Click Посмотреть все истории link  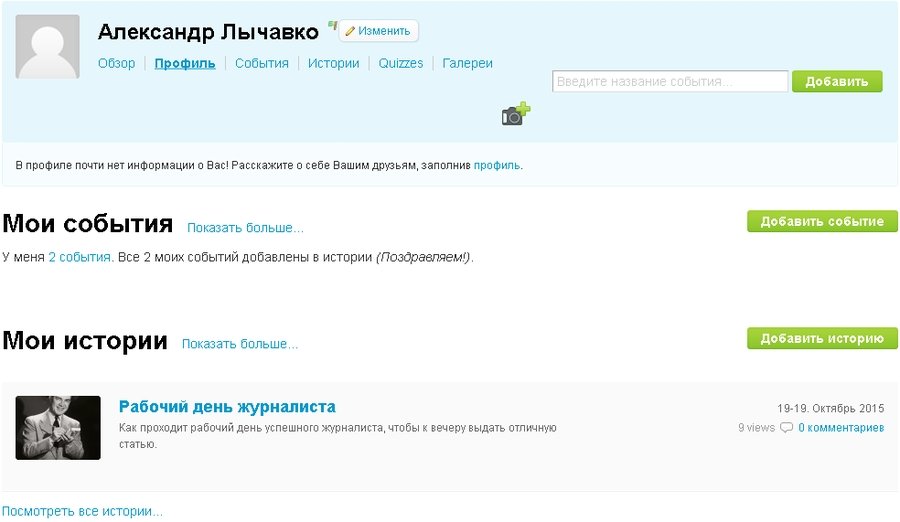click(x=82, y=511)
